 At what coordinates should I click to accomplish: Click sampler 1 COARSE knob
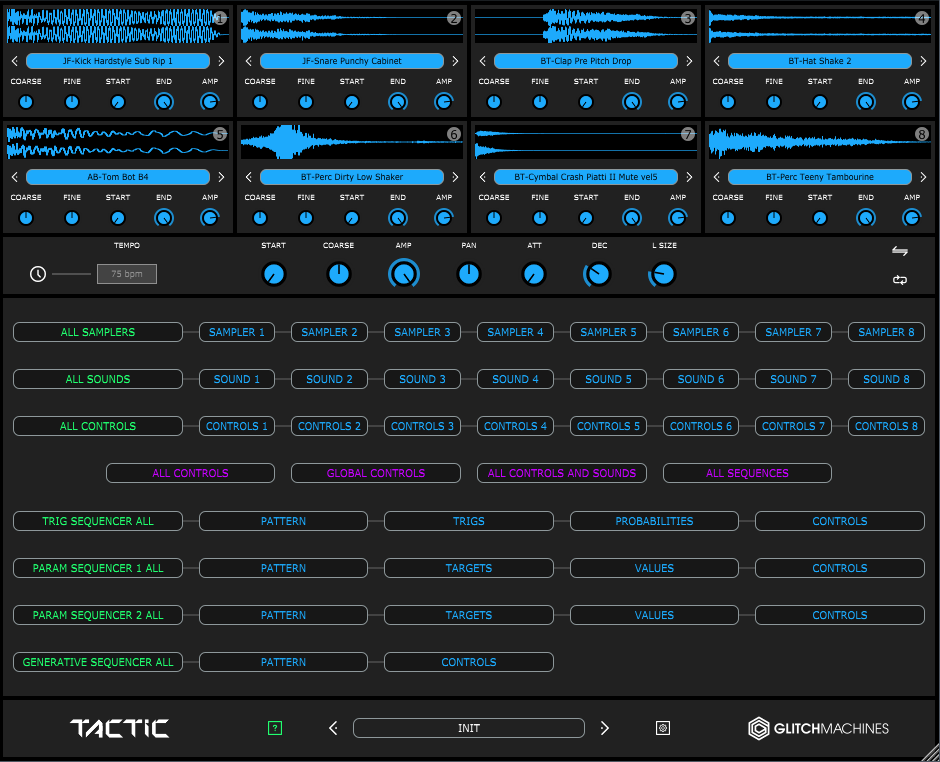(x=26, y=102)
